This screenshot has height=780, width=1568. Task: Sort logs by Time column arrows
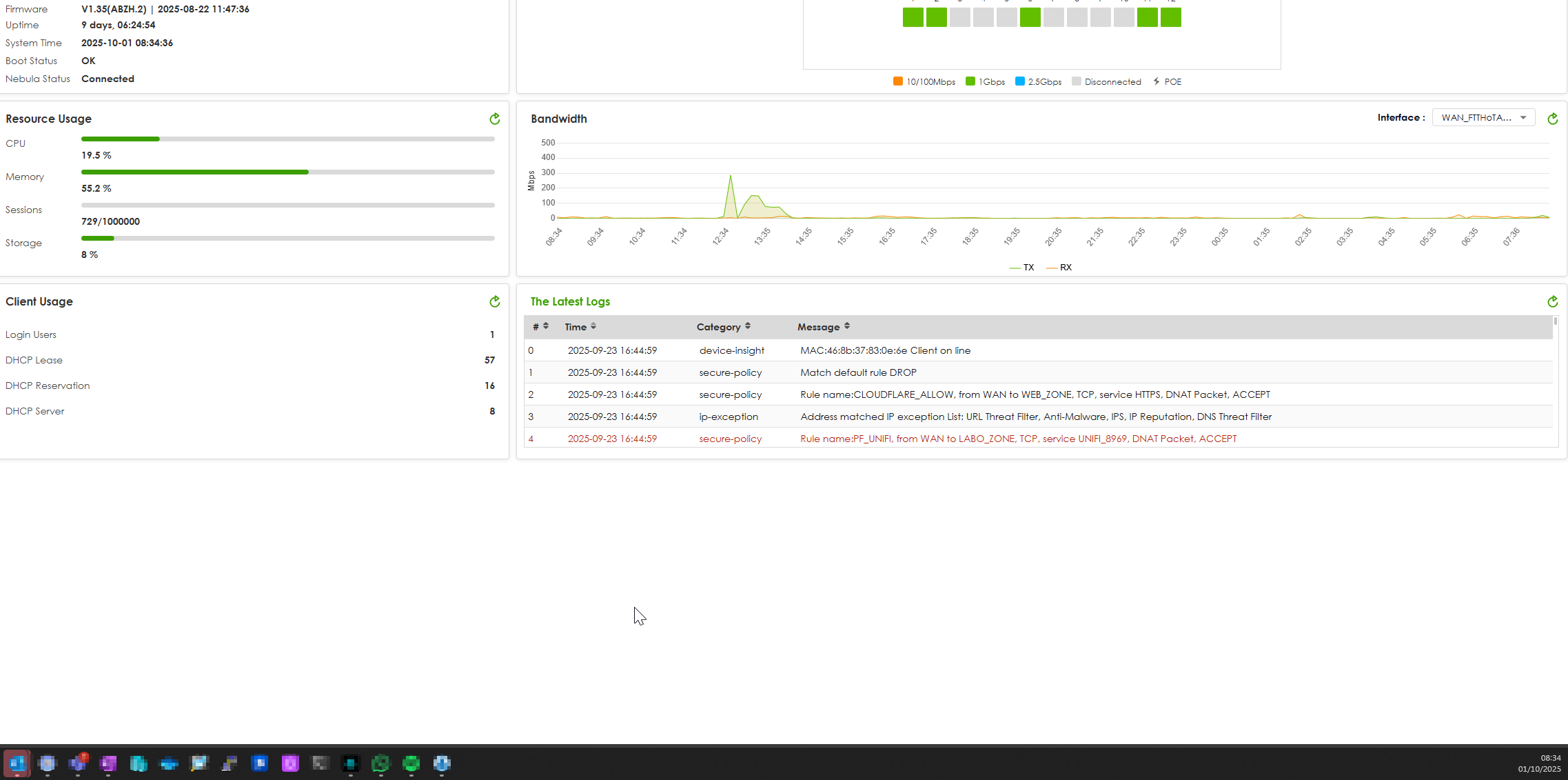593,326
